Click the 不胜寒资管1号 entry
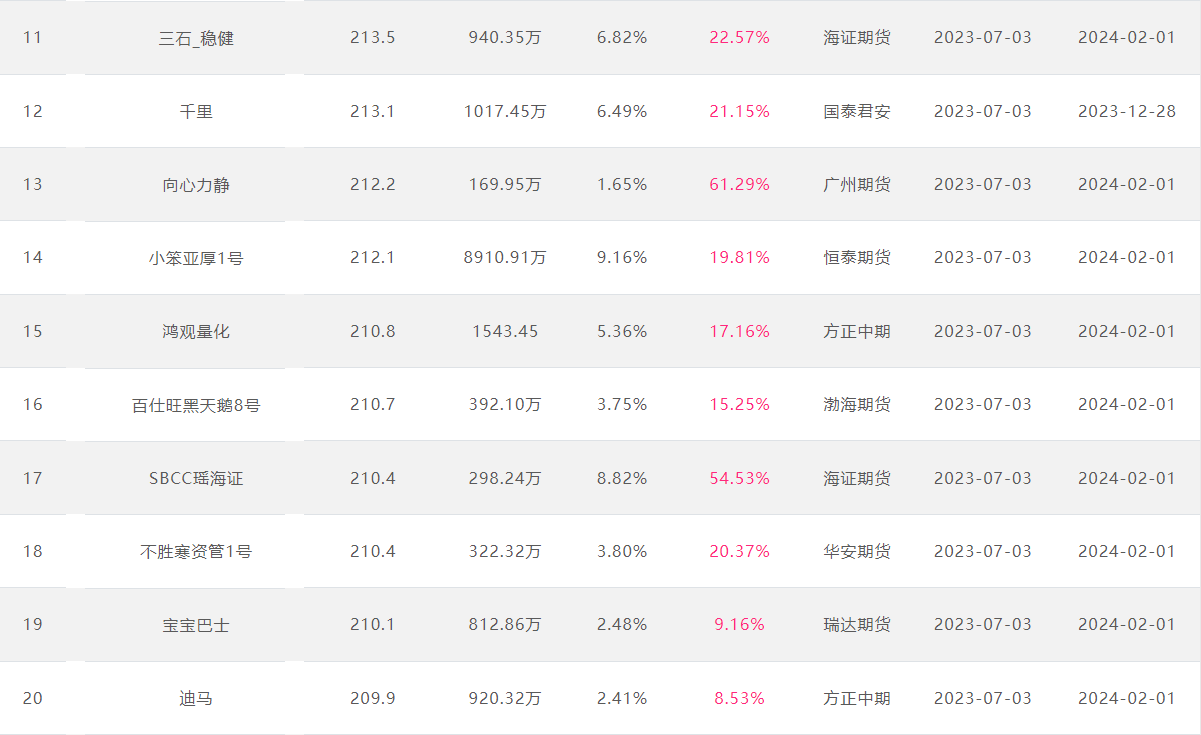 [196, 551]
